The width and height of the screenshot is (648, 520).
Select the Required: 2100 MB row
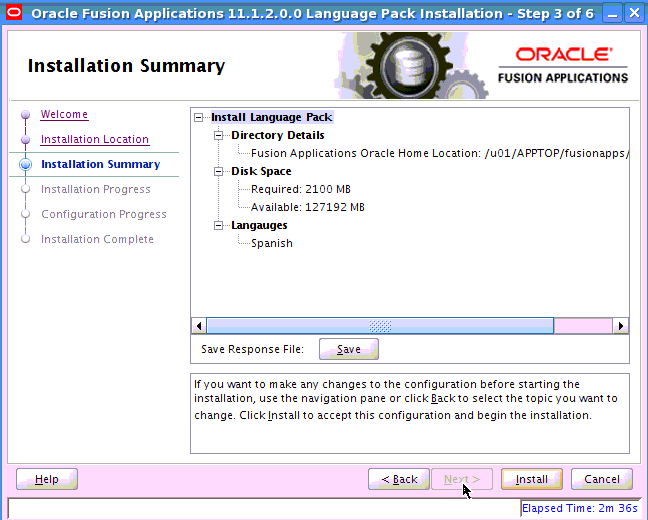(x=301, y=189)
